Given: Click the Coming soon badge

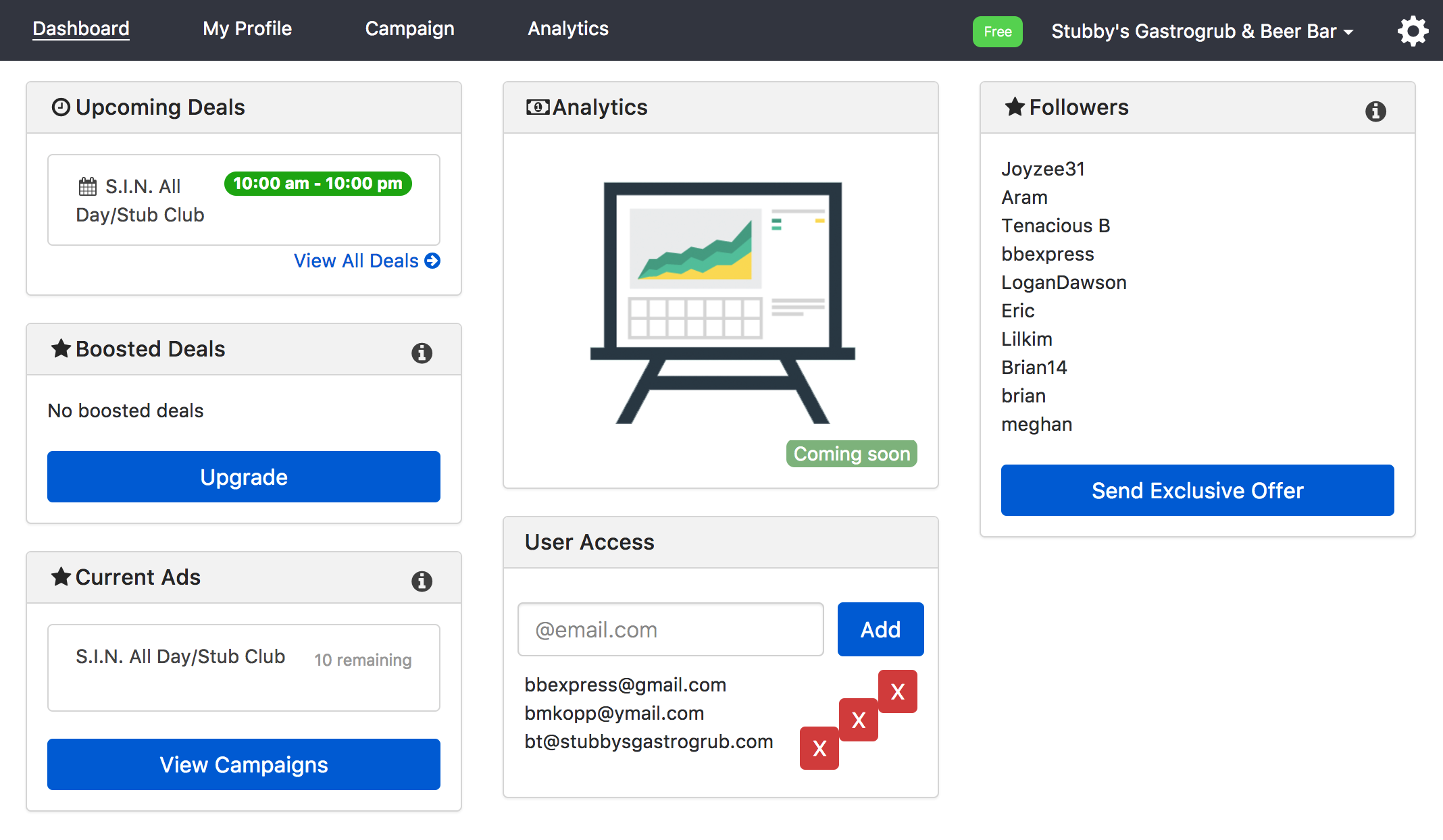Looking at the screenshot, I should (x=851, y=454).
